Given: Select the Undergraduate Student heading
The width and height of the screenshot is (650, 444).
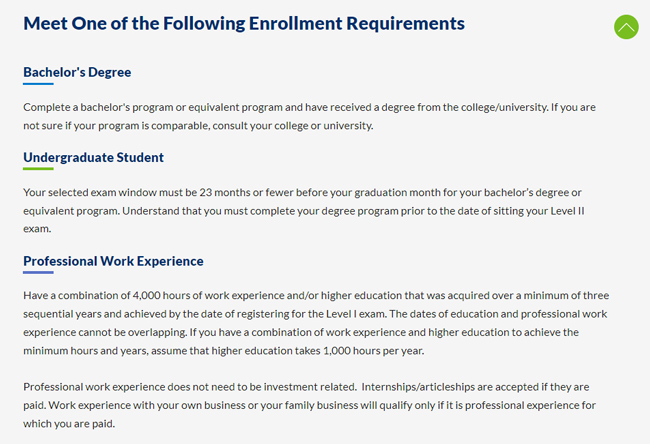Looking at the screenshot, I should (93, 157).
